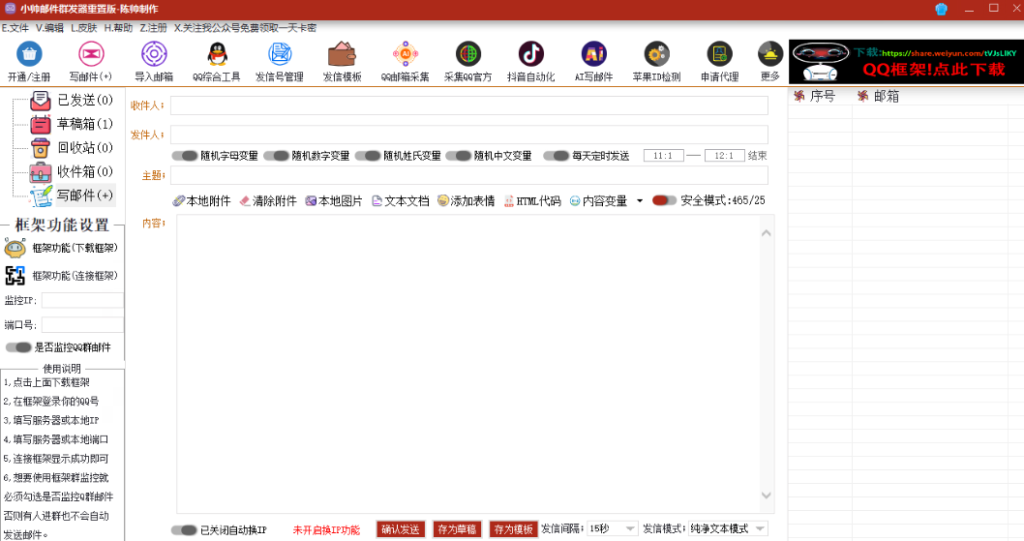Open the 收件箱(0) inbox folder
This screenshot has height=541, width=1024.
coord(71,172)
